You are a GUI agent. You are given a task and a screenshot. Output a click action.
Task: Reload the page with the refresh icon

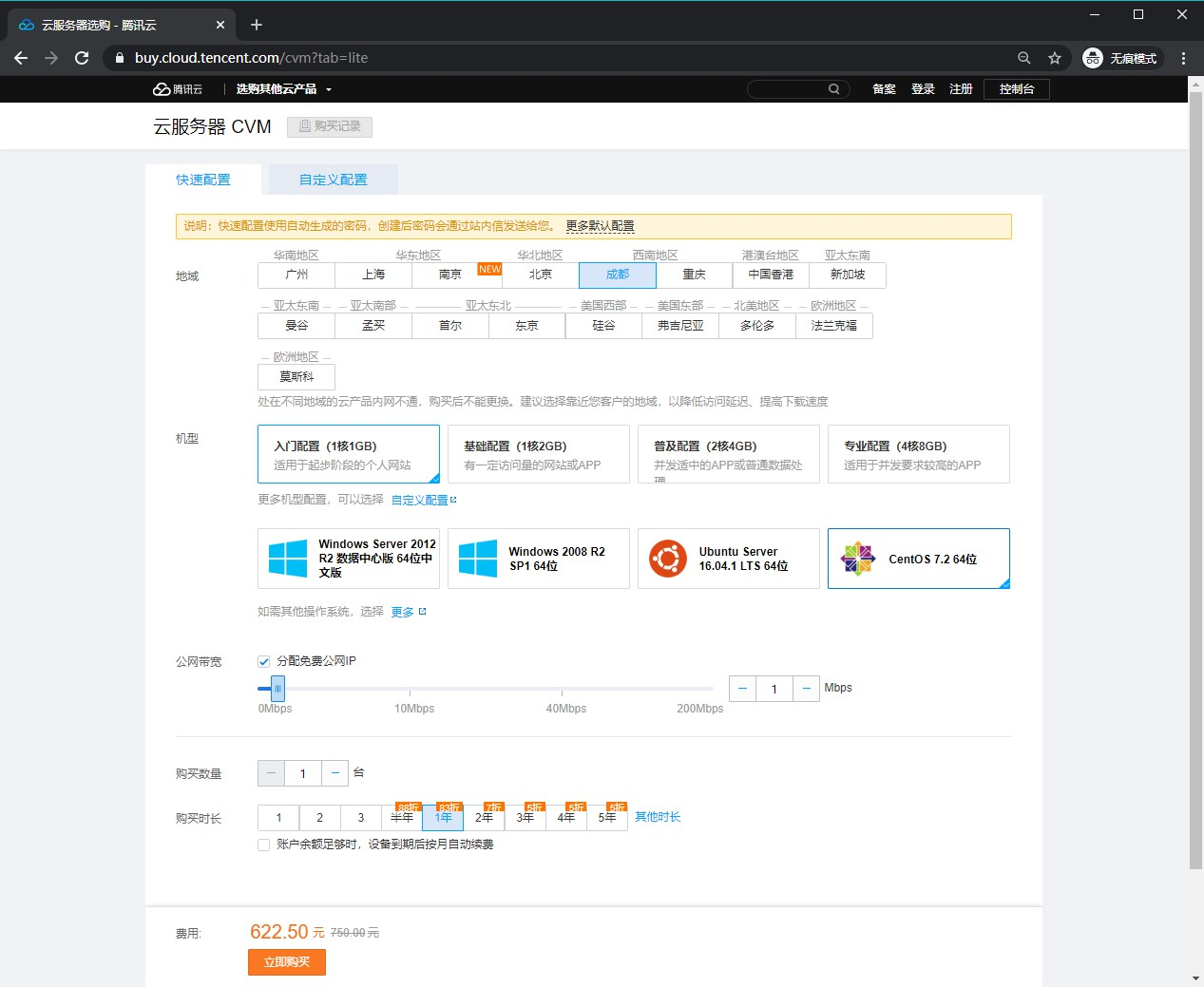pos(82,58)
